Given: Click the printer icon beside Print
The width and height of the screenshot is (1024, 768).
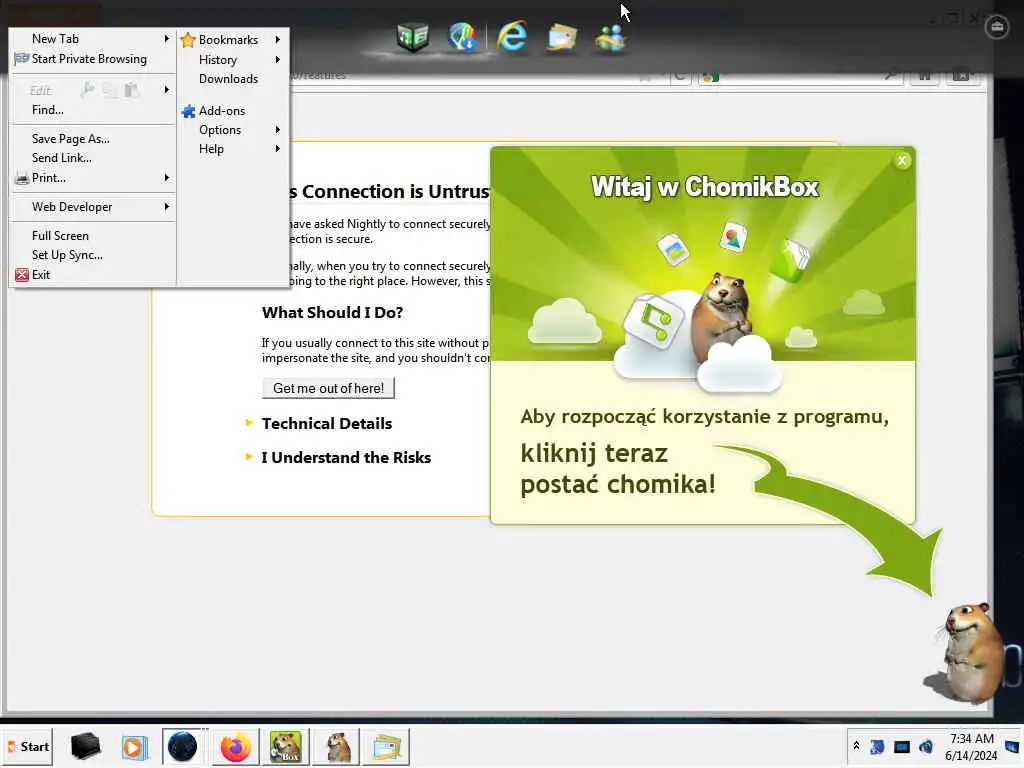Looking at the screenshot, I should (x=22, y=178).
